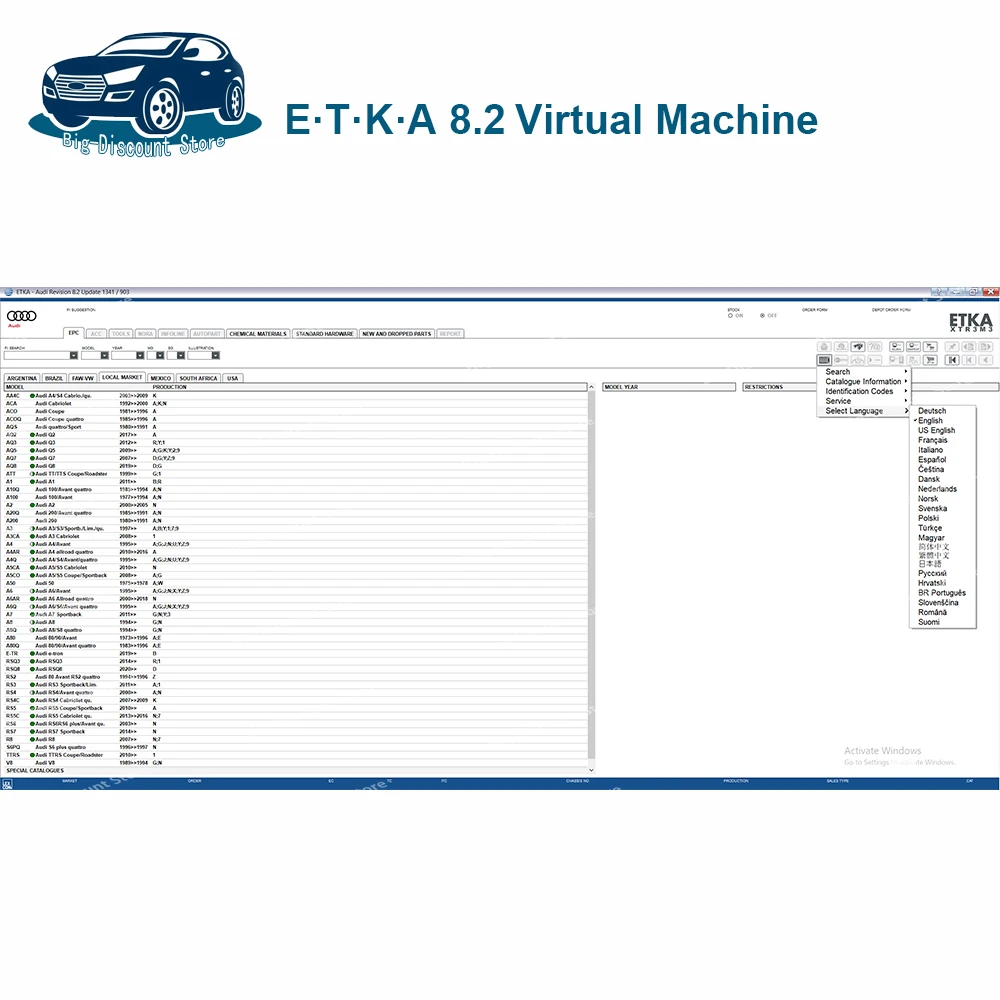Open the MODEL dropdown
The image size is (1000, 1000).
(x=104, y=355)
